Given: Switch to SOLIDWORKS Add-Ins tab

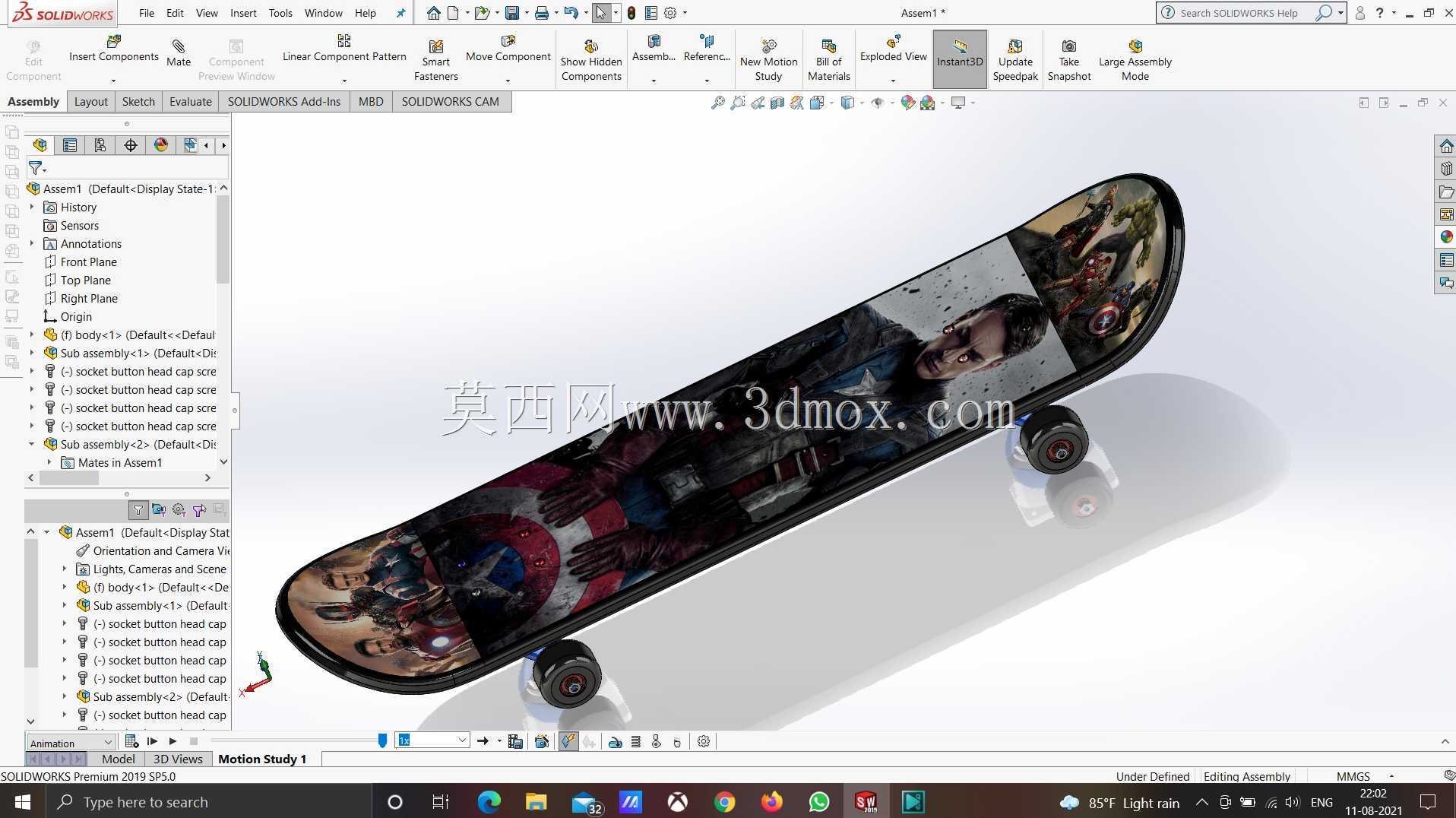Looking at the screenshot, I should (283, 102).
